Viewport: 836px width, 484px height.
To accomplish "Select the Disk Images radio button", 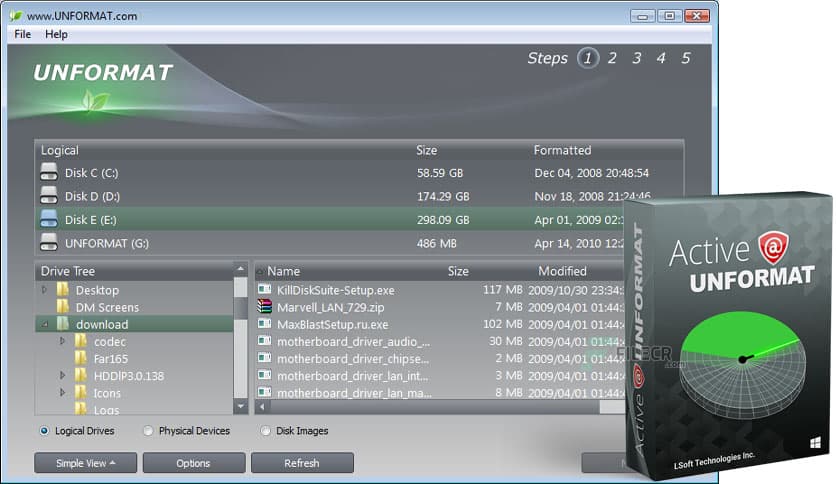I will (x=266, y=431).
